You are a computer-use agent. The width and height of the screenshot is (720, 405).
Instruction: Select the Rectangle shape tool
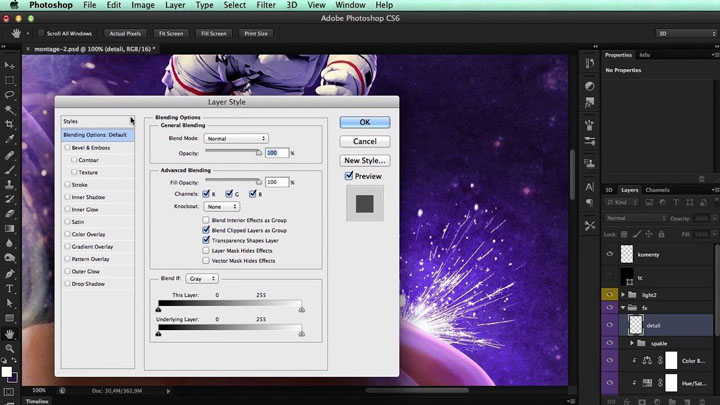9,318
